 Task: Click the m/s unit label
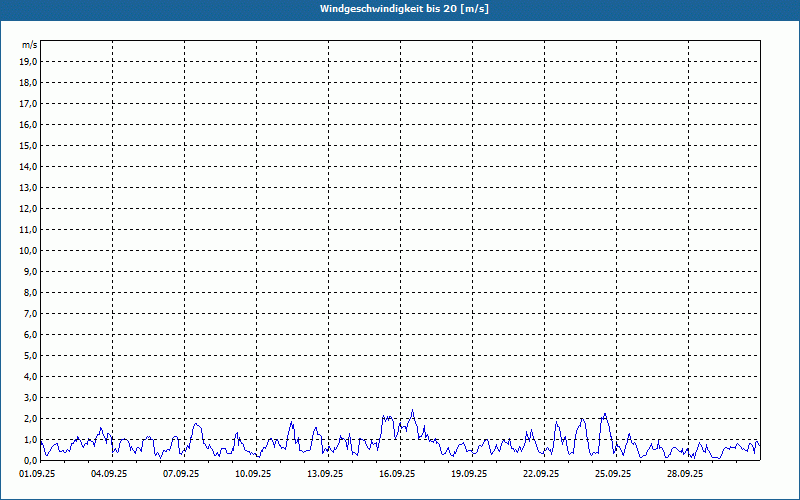(x=30, y=46)
